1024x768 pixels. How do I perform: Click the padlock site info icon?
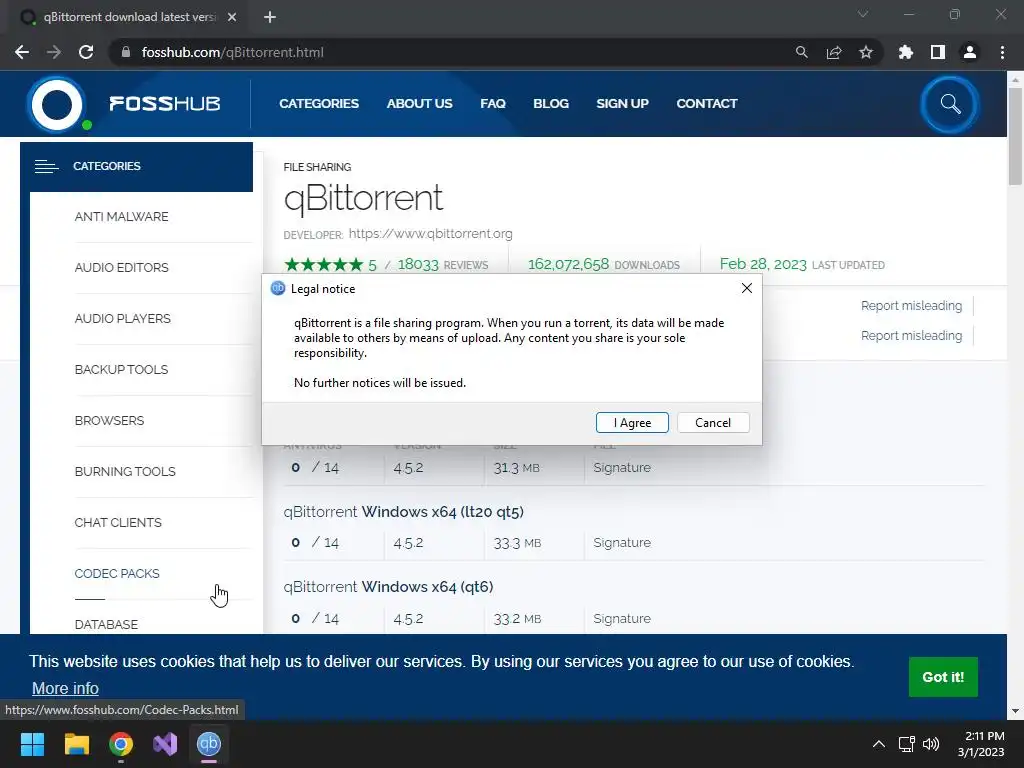coord(126,52)
